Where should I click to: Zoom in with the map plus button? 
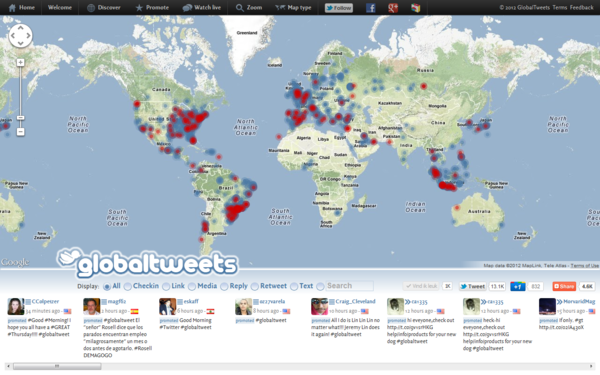[x=20, y=62]
